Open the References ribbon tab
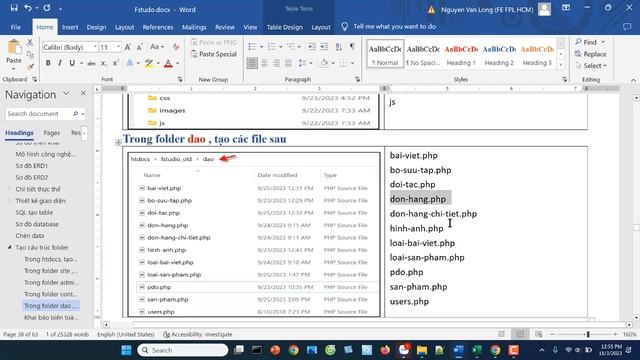 tap(158, 27)
